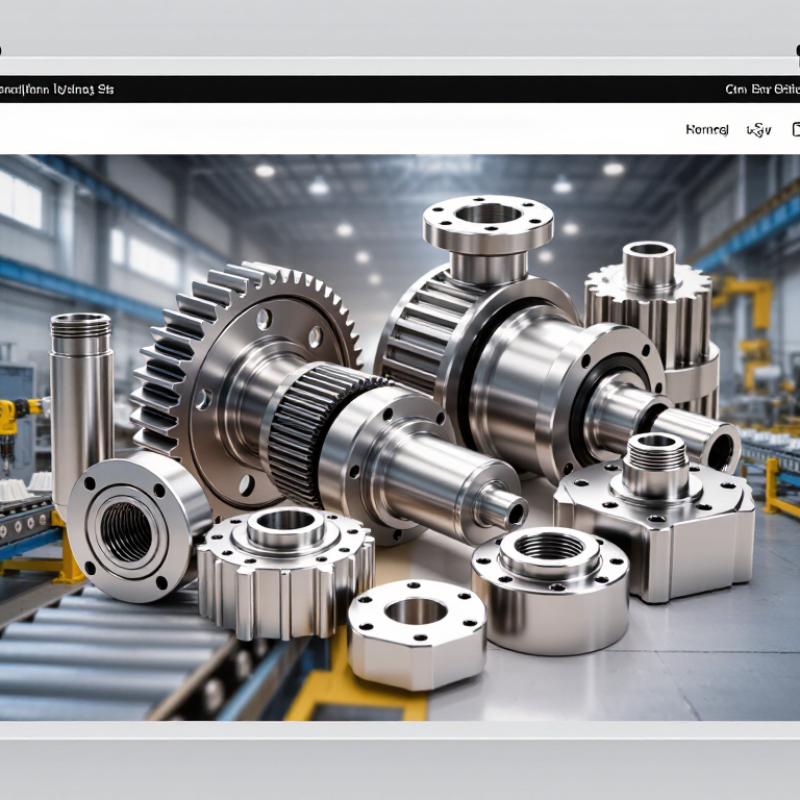Open the short second navigation link after 'Homel'
800x800 pixels.
pos(759,131)
